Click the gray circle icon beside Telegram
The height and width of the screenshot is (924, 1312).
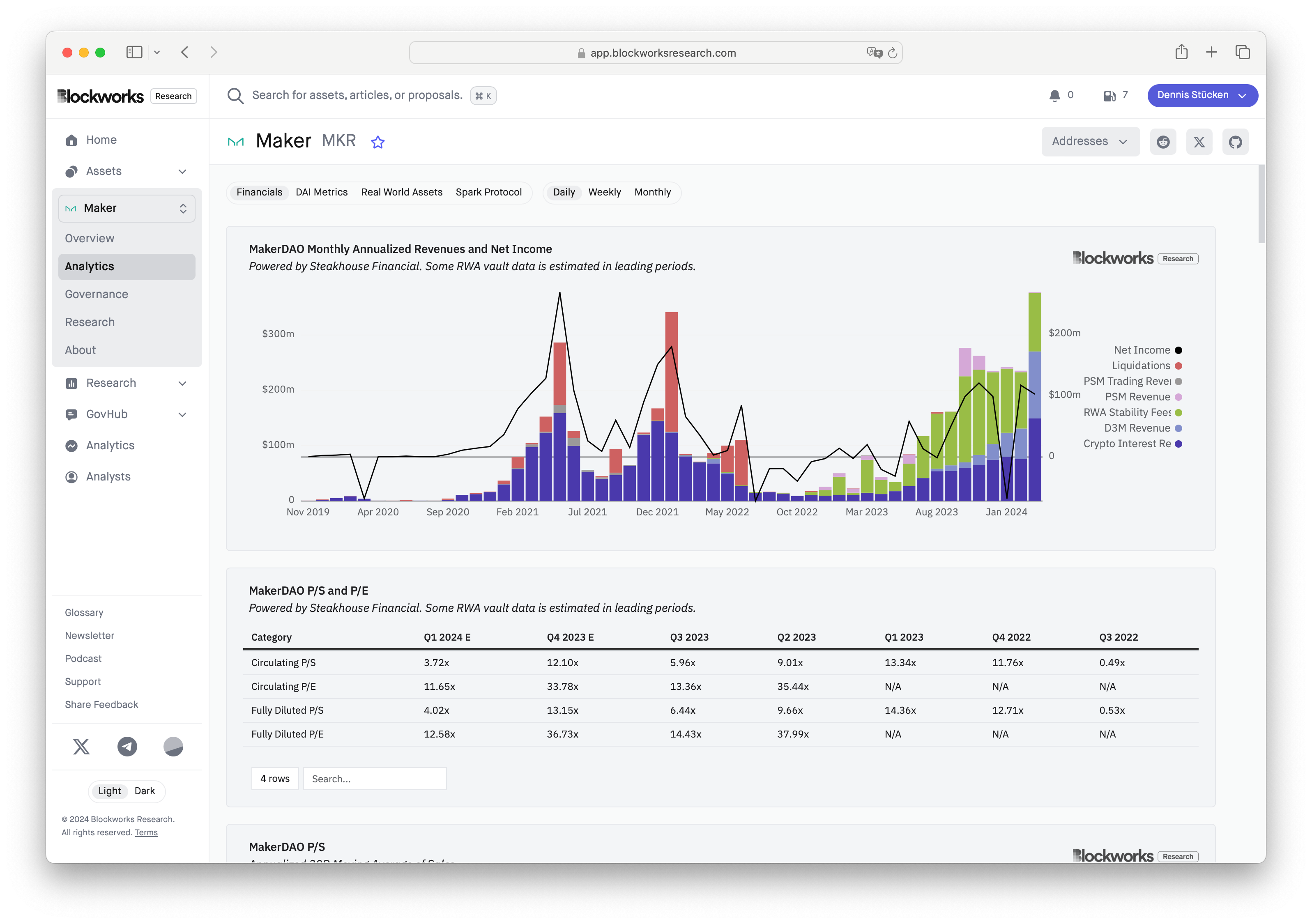click(x=173, y=746)
